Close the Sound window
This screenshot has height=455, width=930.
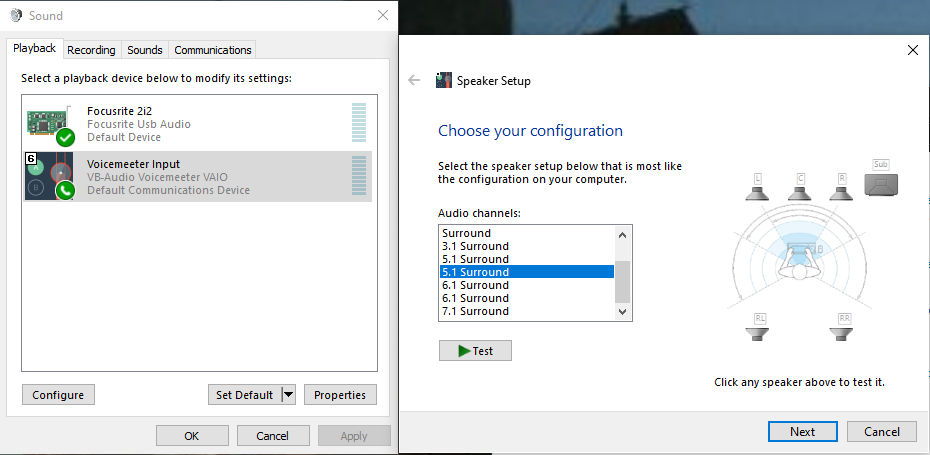pos(383,15)
